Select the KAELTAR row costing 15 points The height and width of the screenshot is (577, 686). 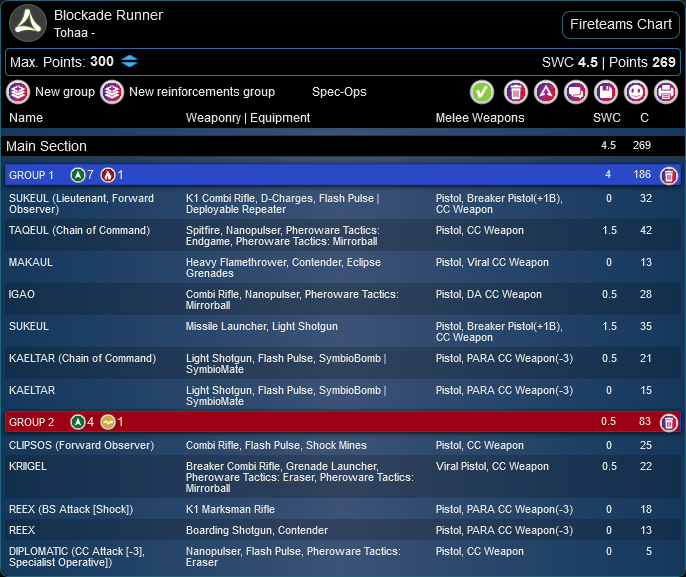tap(343, 395)
